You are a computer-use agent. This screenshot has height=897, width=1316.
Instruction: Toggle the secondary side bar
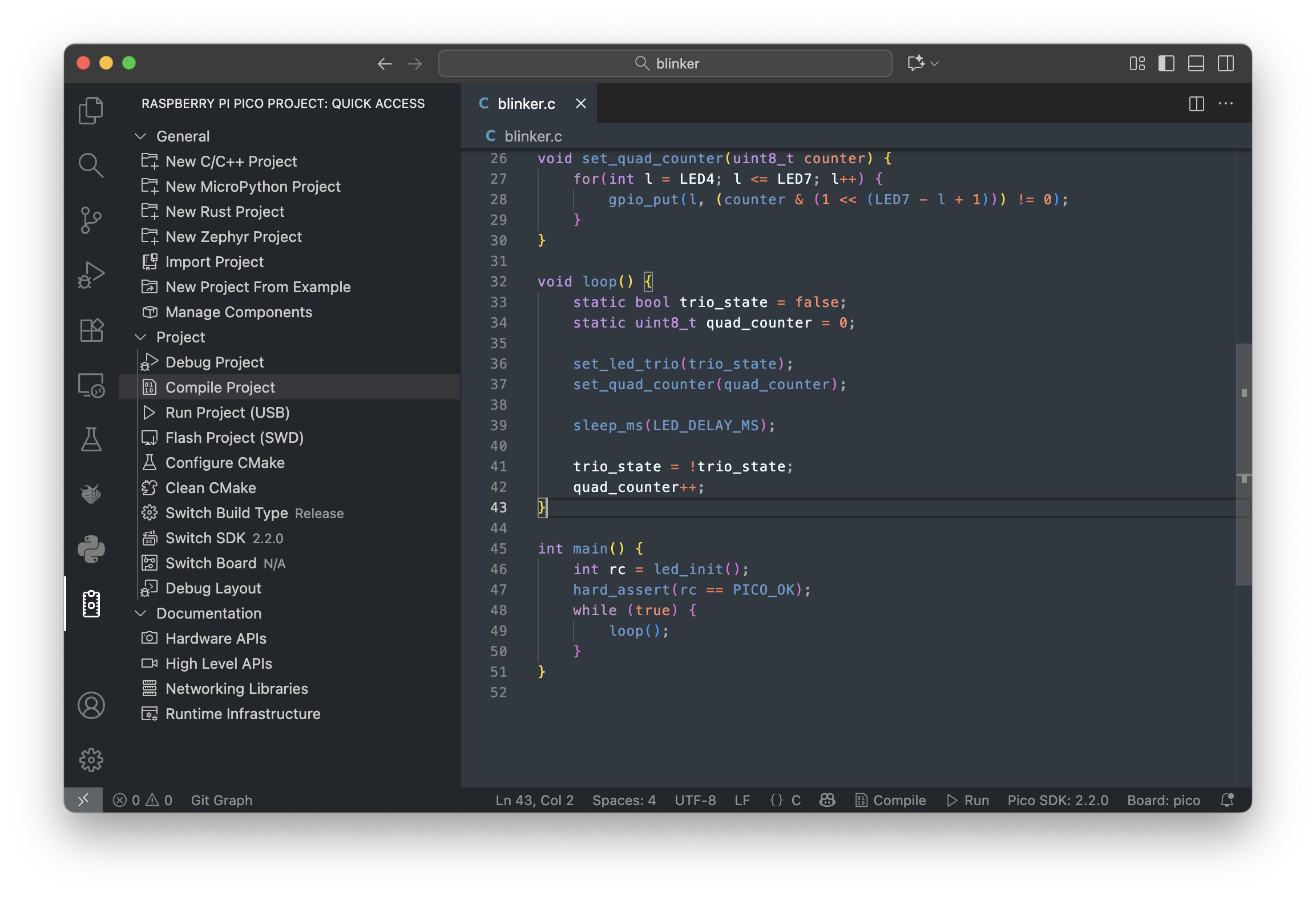click(x=1225, y=63)
